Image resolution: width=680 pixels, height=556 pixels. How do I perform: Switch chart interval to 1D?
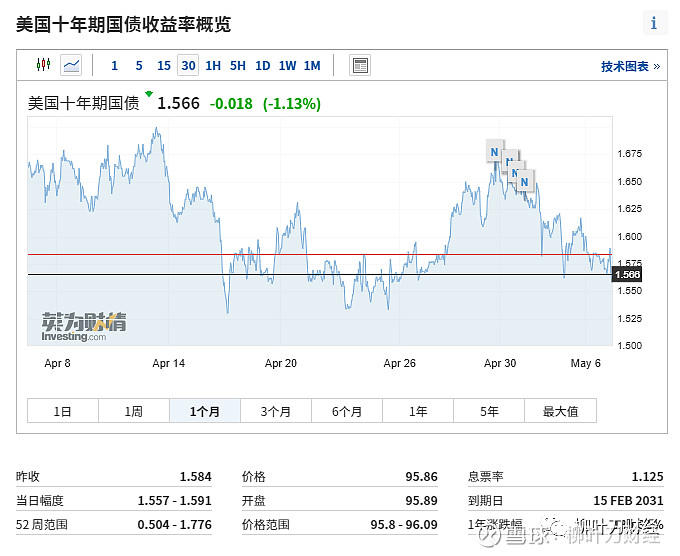[262, 66]
